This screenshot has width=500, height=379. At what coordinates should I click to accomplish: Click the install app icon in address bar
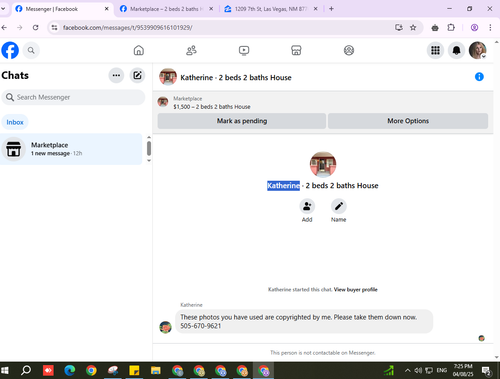(x=399, y=28)
